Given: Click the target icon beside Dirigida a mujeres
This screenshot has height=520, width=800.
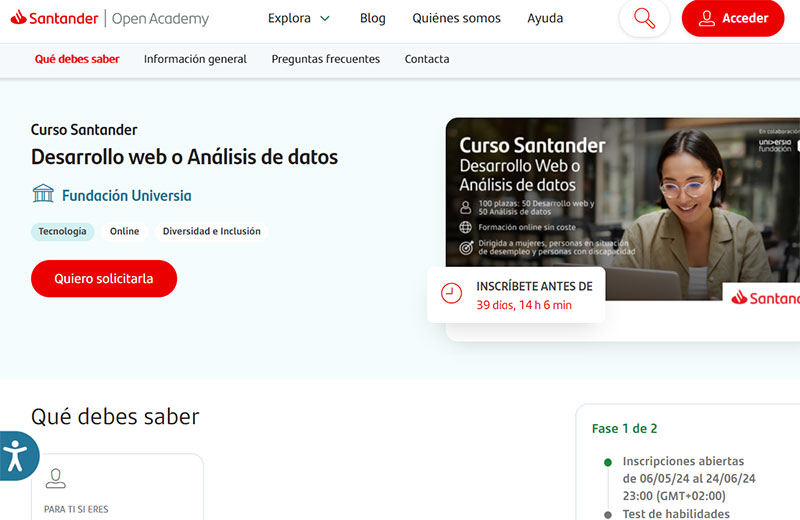Looking at the screenshot, I should (x=466, y=247).
